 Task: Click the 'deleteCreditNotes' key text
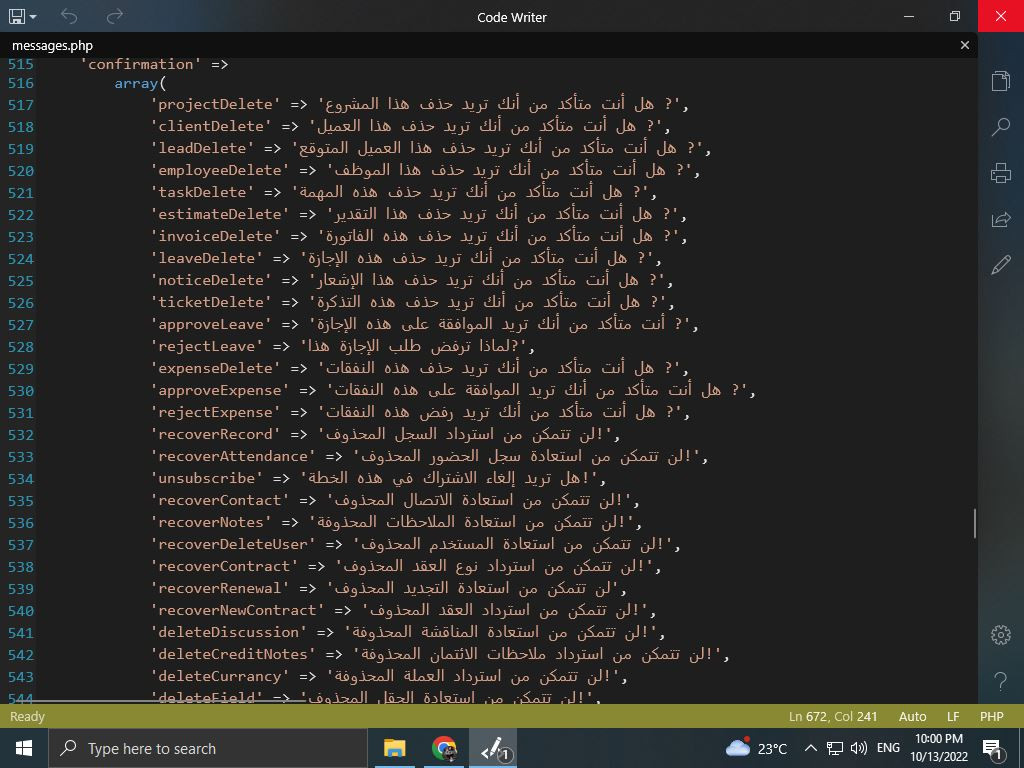pyautogui.click(x=233, y=654)
